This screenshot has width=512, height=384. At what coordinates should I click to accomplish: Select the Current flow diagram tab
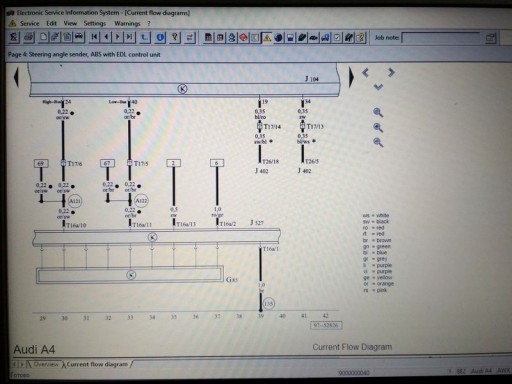(97, 364)
